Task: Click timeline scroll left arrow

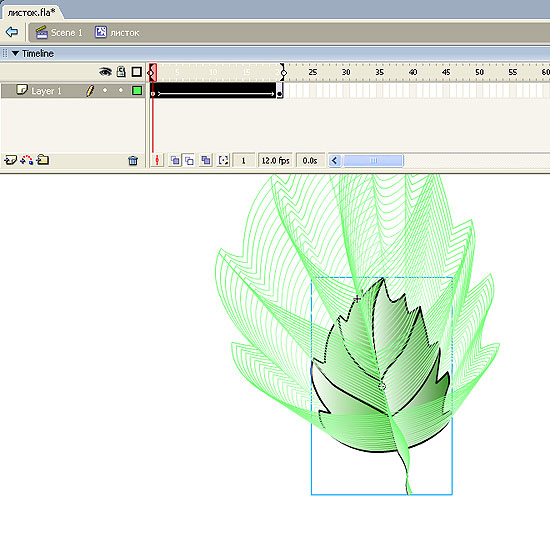Action: pyautogui.click(x=335, y=161)
